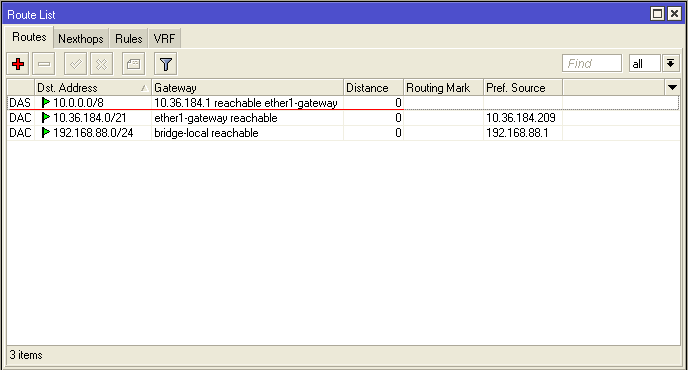Sort by the Distance column header
This screenshot has width=688, height=370.
373,88
